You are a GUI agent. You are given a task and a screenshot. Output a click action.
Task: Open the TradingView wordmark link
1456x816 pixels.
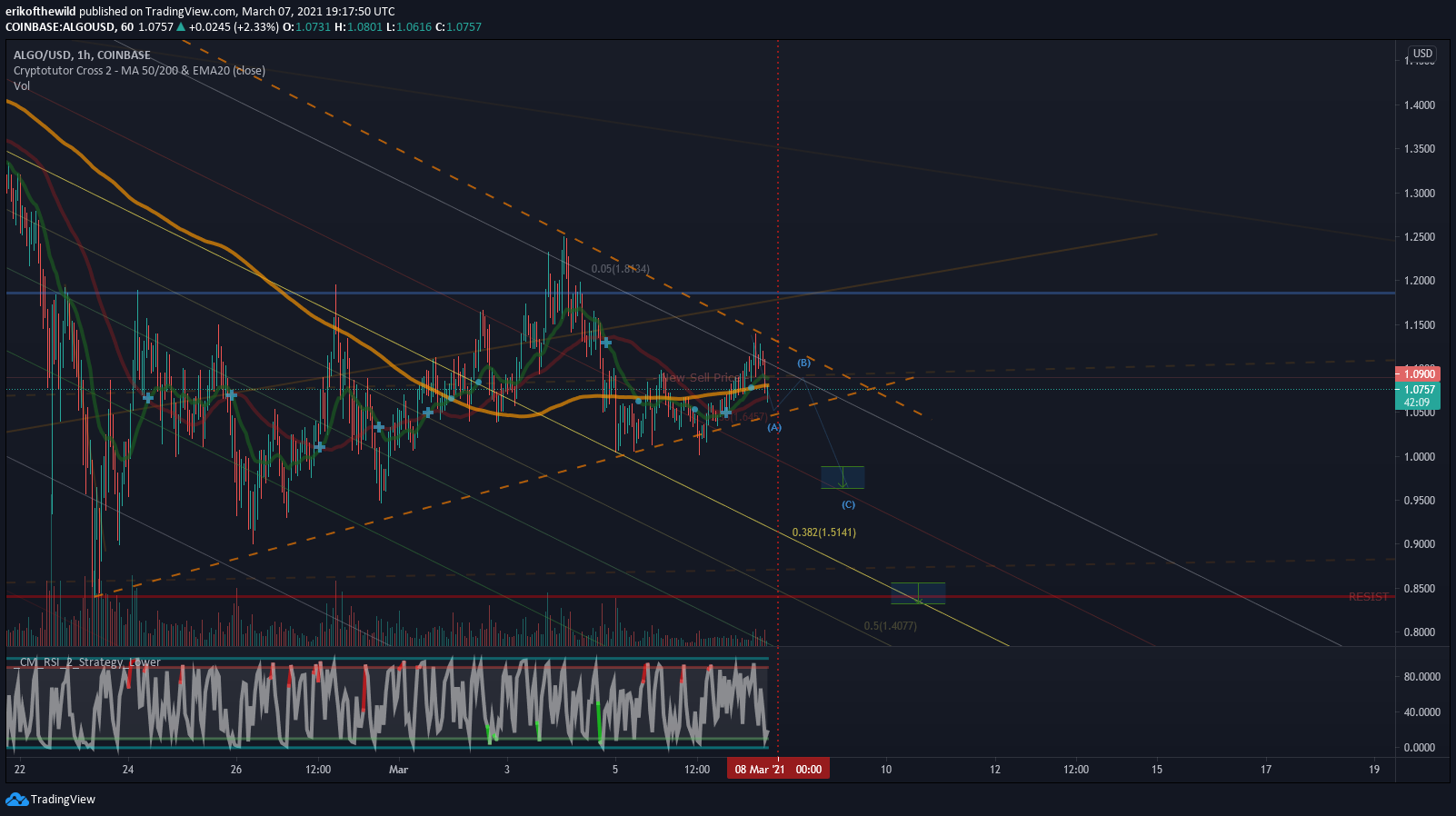click(x=63, y=800)
